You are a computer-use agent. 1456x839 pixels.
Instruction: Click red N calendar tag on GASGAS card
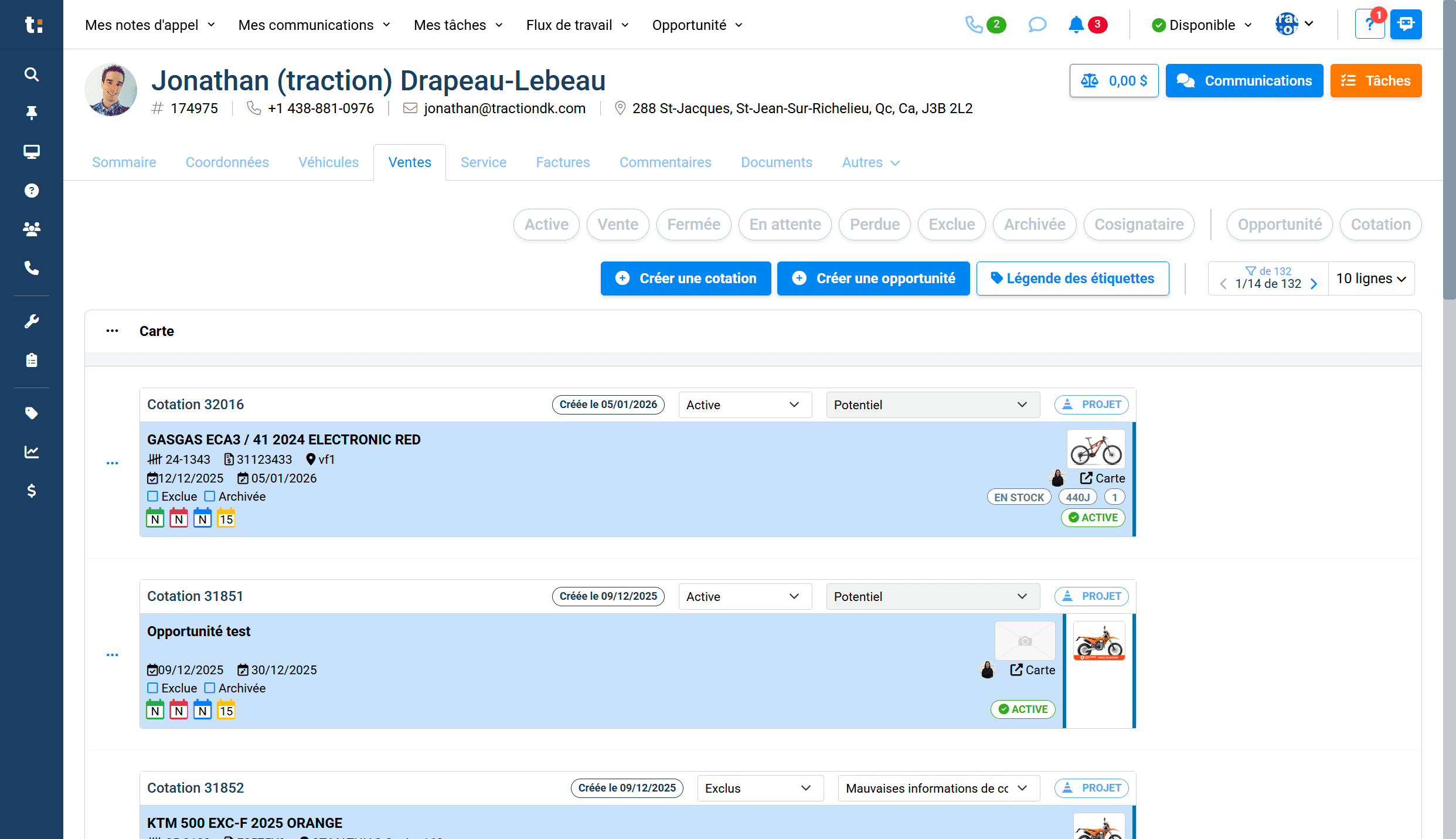(x=179, y=518)
